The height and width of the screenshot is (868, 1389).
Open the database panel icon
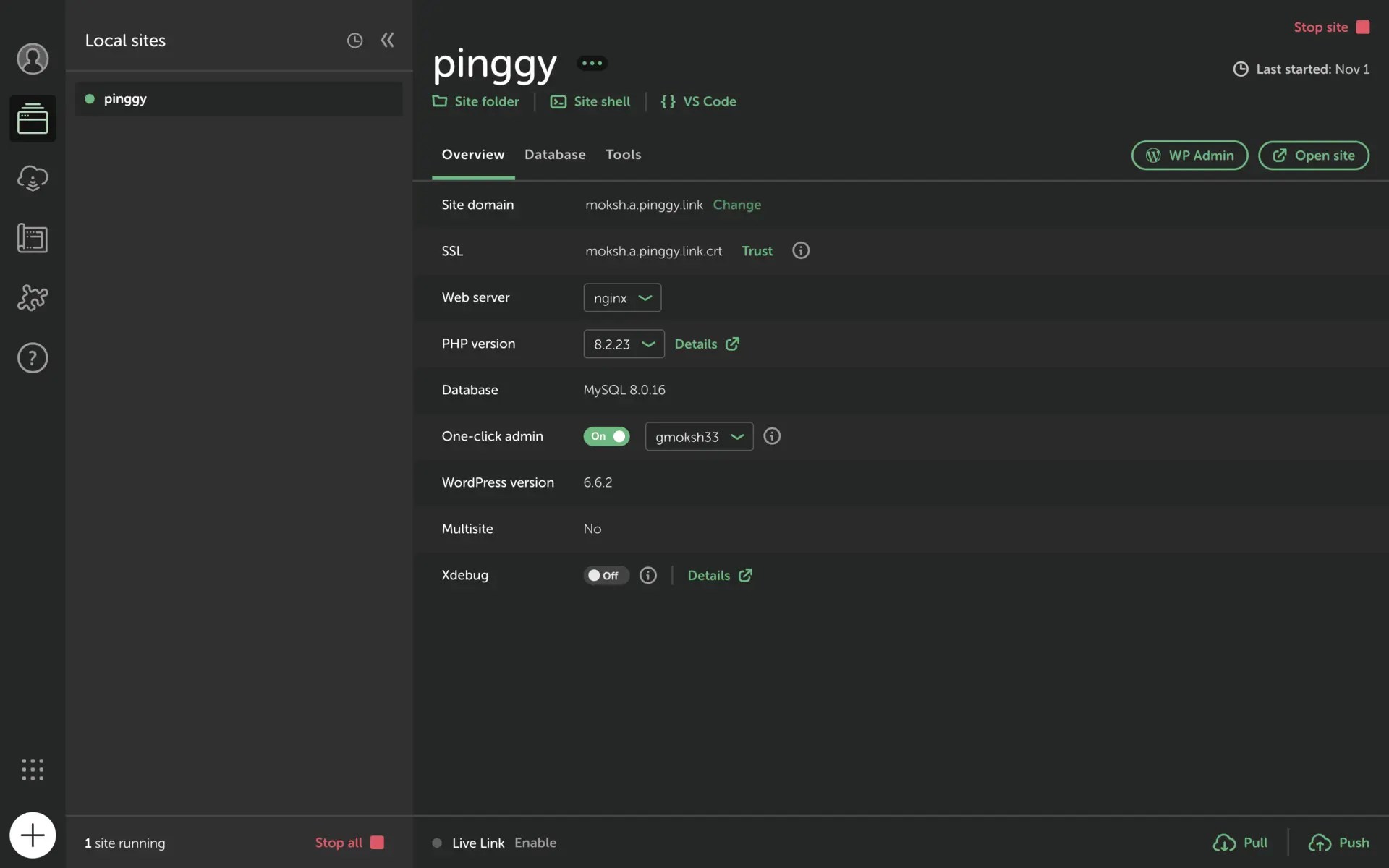coord(555,154)
